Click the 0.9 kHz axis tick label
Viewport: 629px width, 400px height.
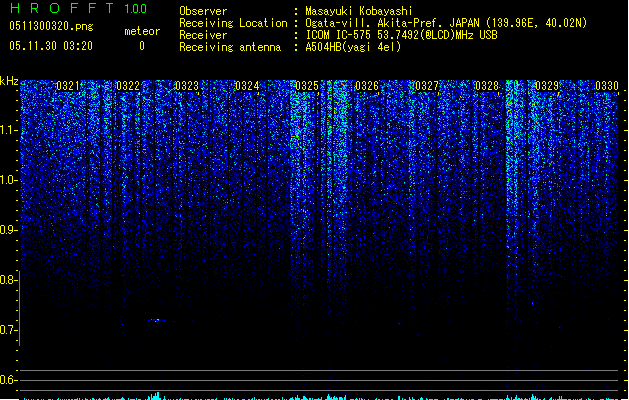point(8,230)
